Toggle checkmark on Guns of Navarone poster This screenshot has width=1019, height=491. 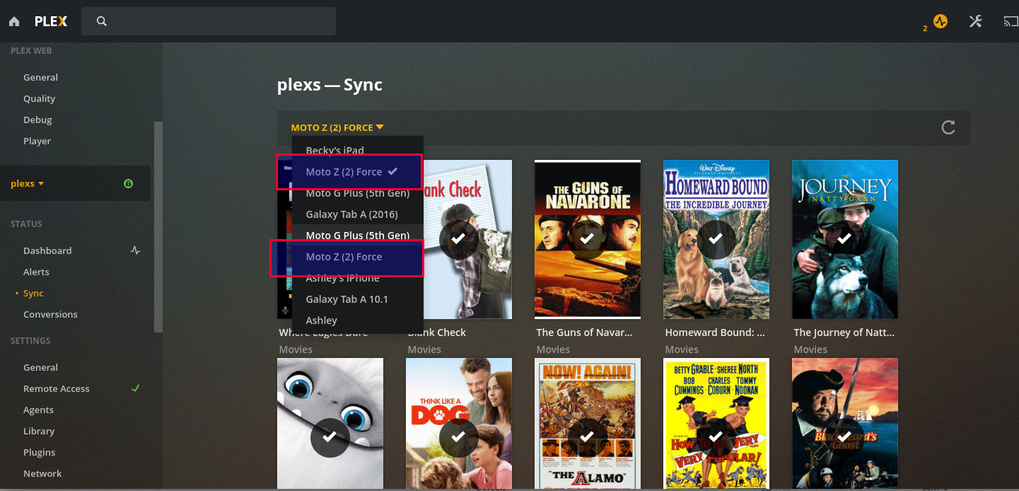point(587,239)
